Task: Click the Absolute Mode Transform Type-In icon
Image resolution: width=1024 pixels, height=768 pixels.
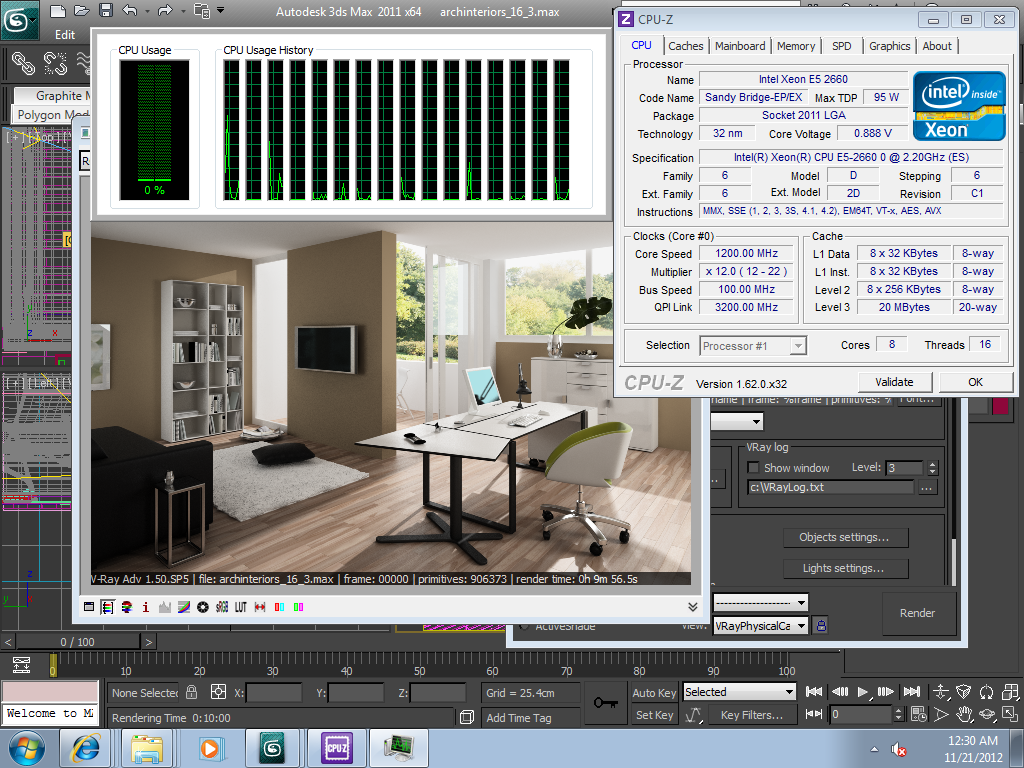Action: (x=218, y=692)
